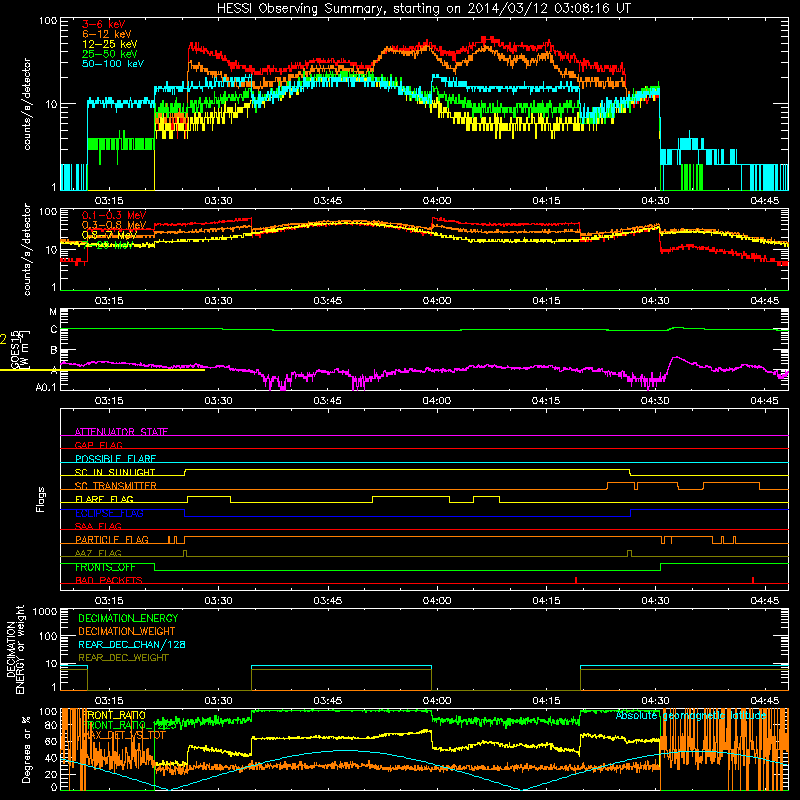
Task: Click the HESSI Observing Summary plot title
Action: pos(424,9)
